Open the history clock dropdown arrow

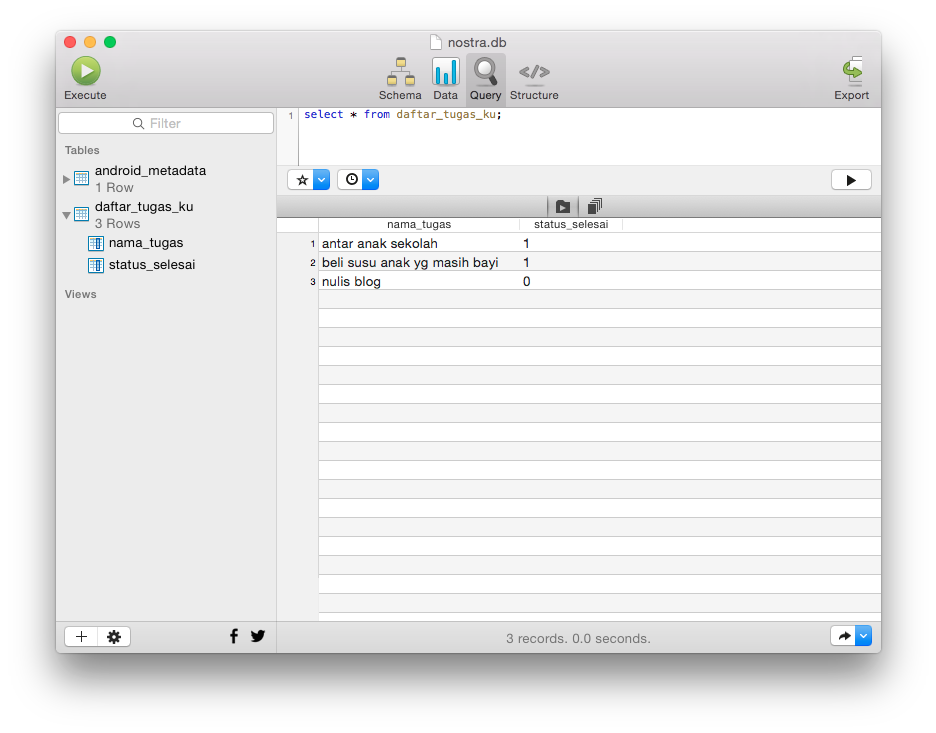tap(371, 180)
